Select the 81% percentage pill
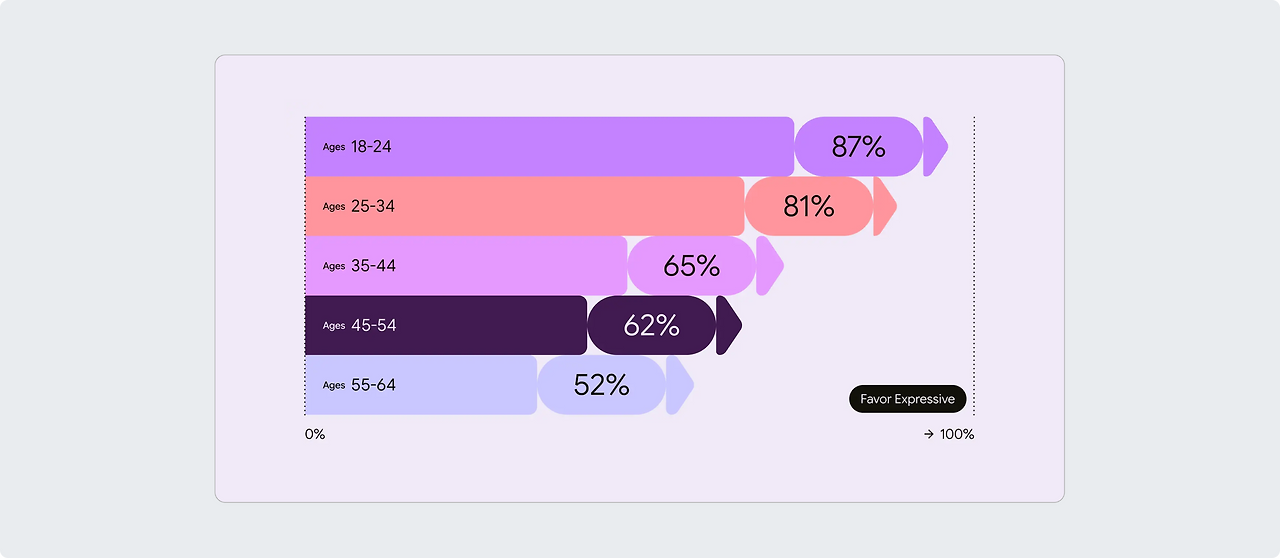Viewport: 1280px width, 558px height. point(808,206)
